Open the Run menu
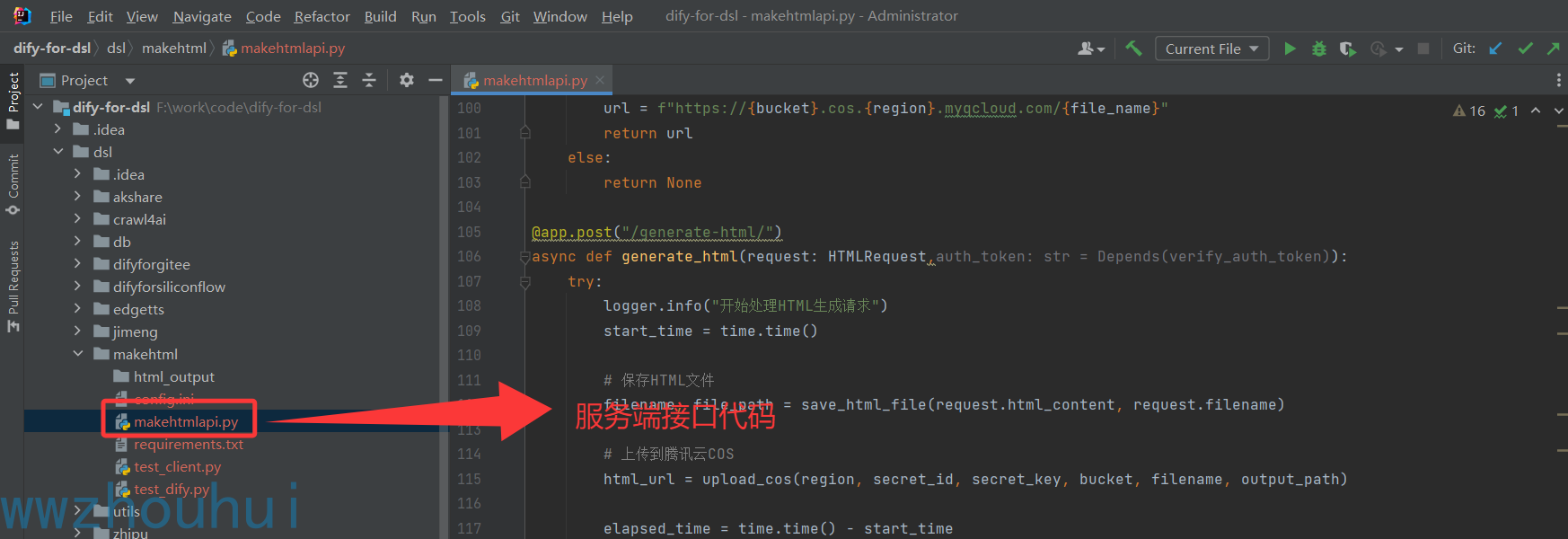 click(x=424, y=16)
